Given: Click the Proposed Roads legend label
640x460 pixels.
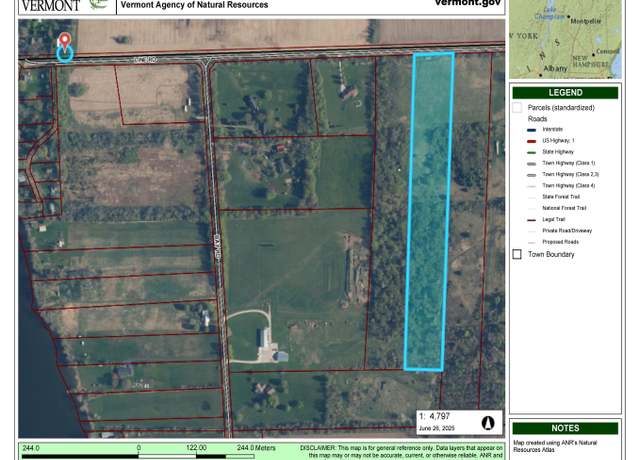Looking at the screenshot, I should 560,242.
